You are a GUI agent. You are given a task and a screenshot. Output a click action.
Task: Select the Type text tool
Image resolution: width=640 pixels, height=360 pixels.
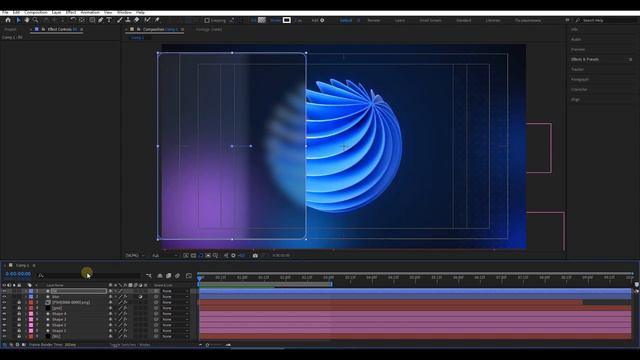109,20
